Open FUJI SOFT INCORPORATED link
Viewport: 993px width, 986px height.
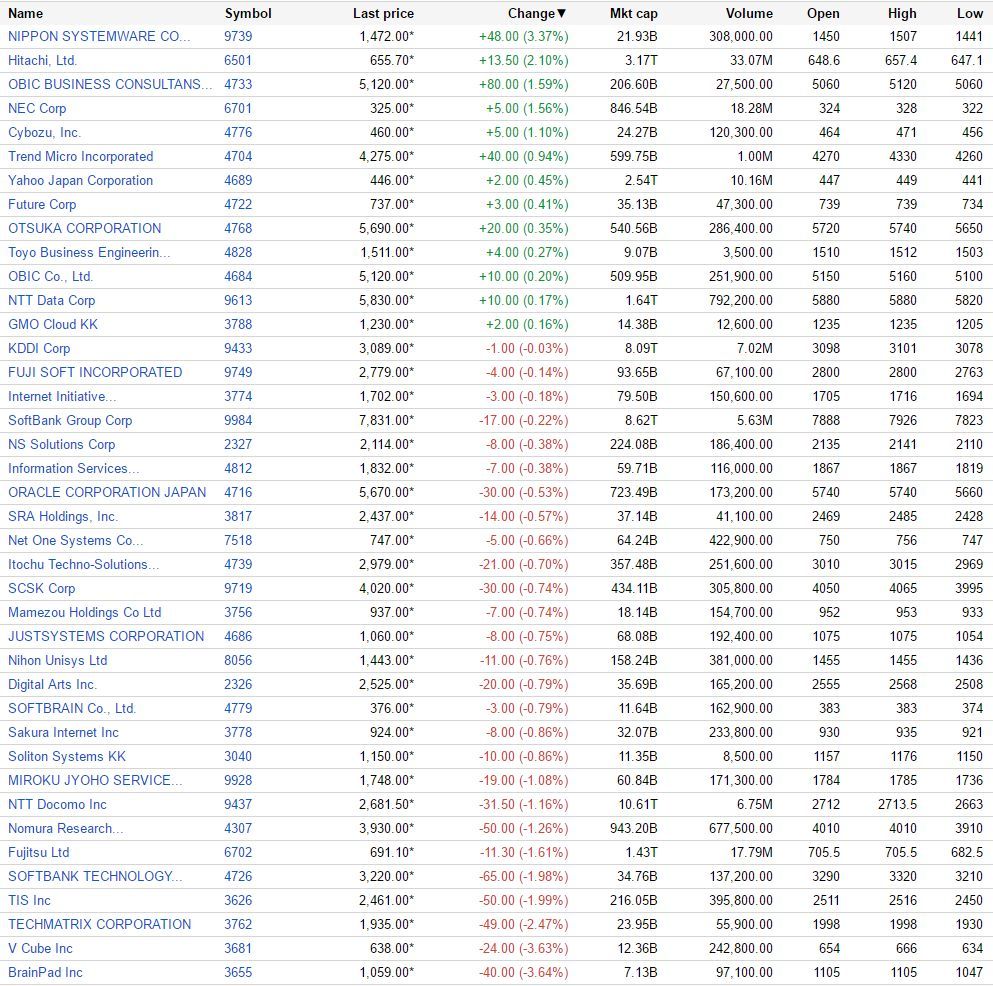95,372
